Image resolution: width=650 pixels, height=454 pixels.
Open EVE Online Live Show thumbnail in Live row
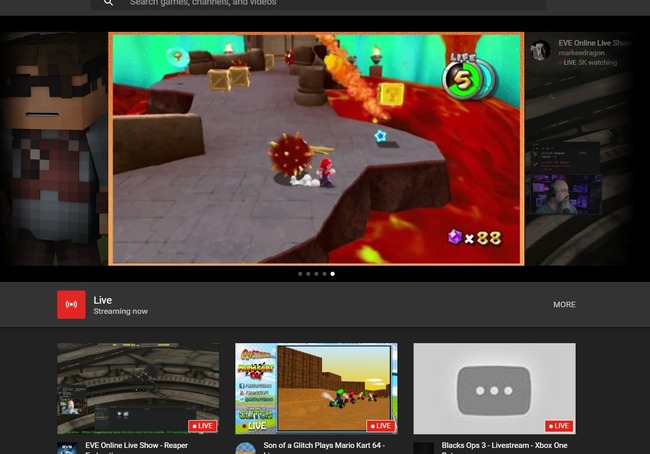click(138, 388)
